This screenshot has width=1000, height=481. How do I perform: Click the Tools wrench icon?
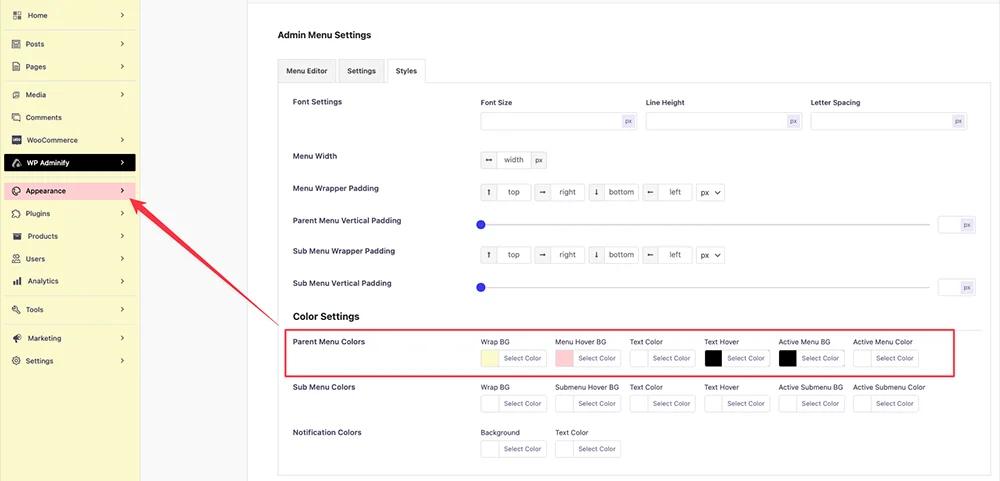click(17, 309)
